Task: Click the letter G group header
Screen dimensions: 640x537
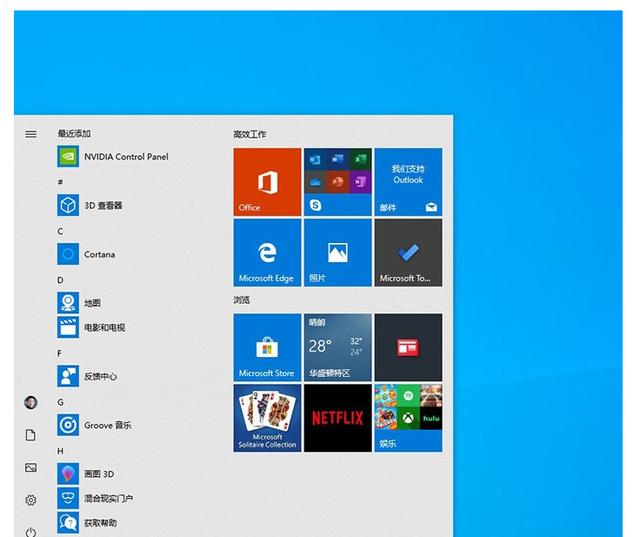Action: (x=61, y=402)
